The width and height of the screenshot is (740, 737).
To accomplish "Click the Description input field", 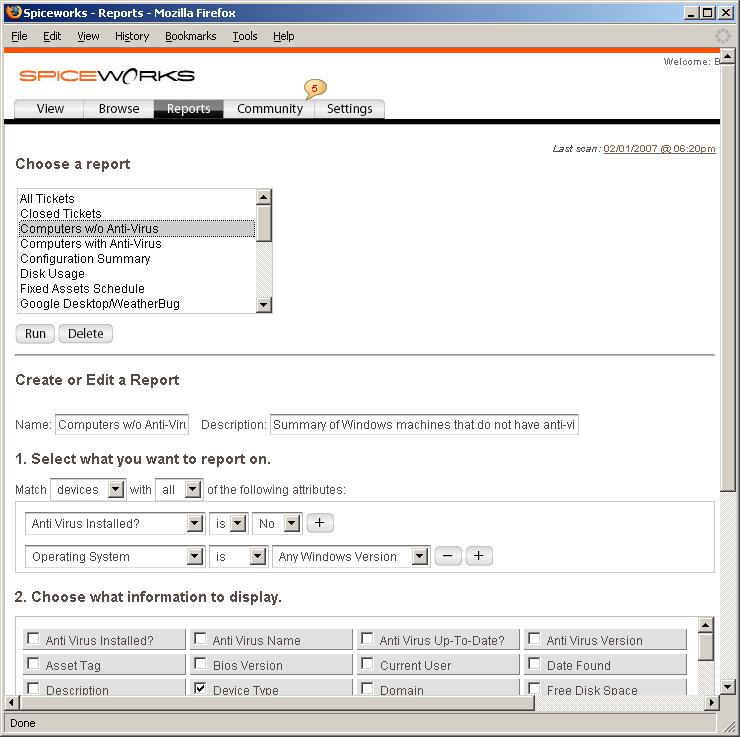I will tap(424, 425).
